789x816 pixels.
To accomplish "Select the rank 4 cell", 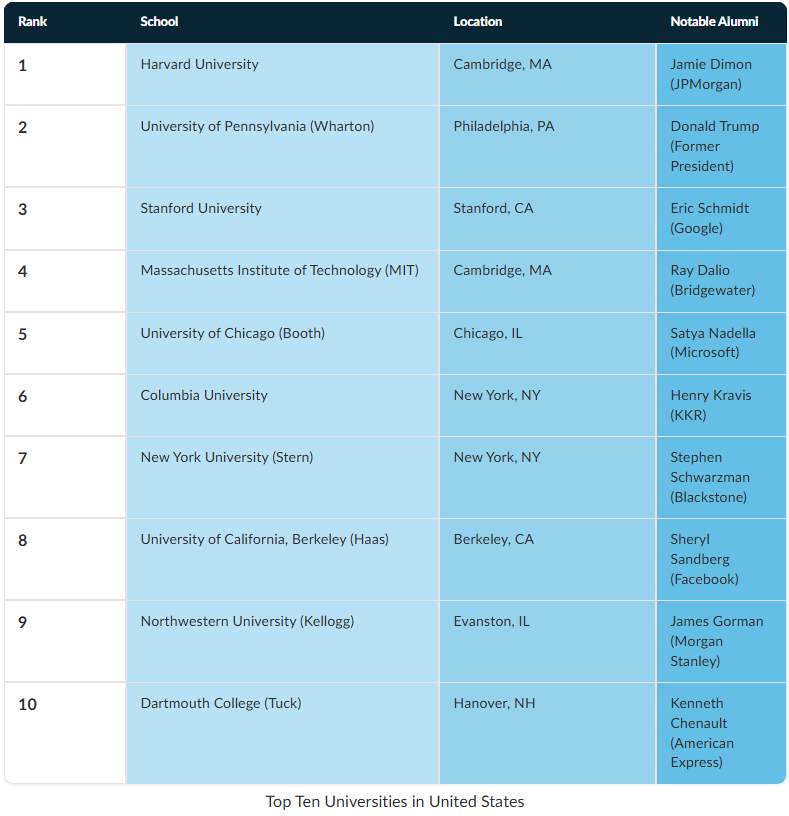I will tap(65, 281).
